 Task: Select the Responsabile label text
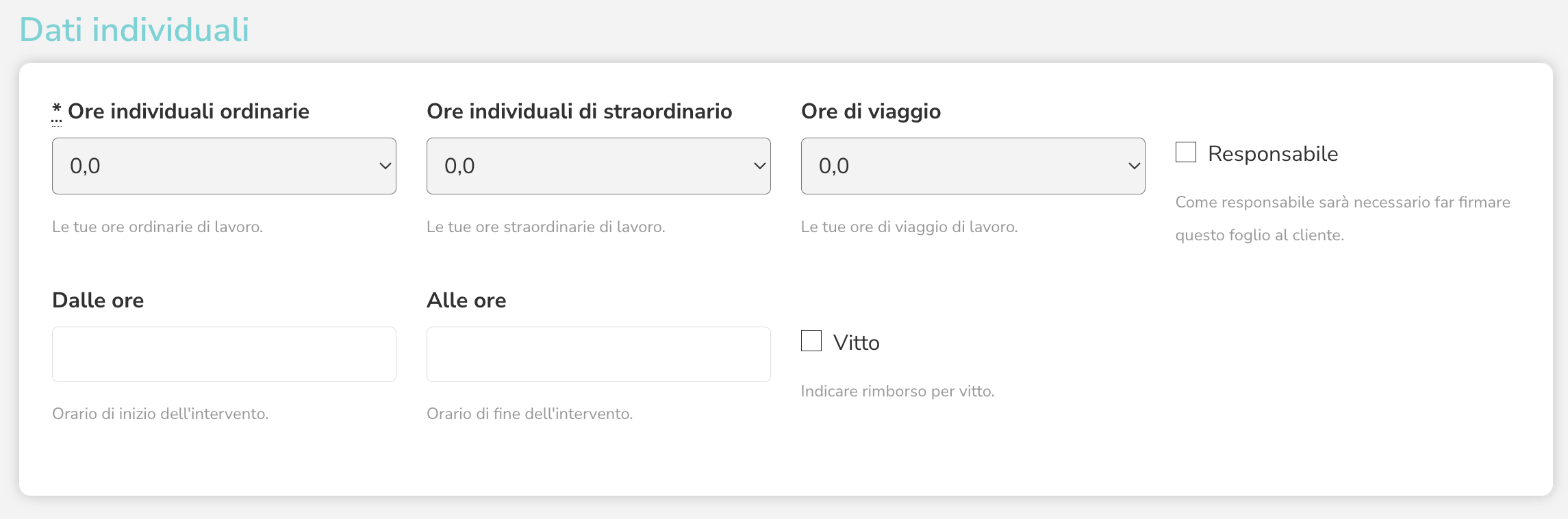pos(1273,153)
